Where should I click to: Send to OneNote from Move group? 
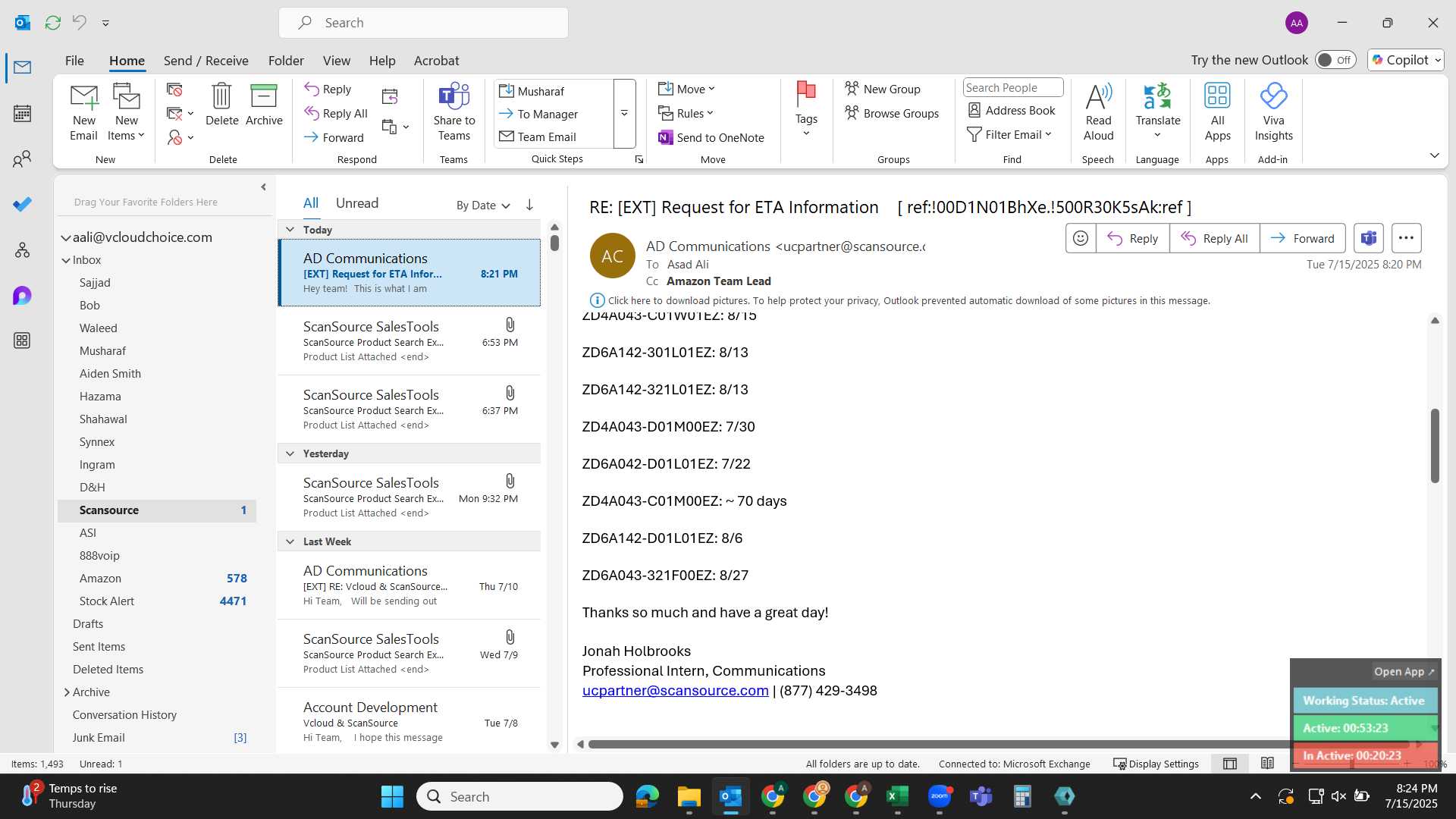point(711,137)
